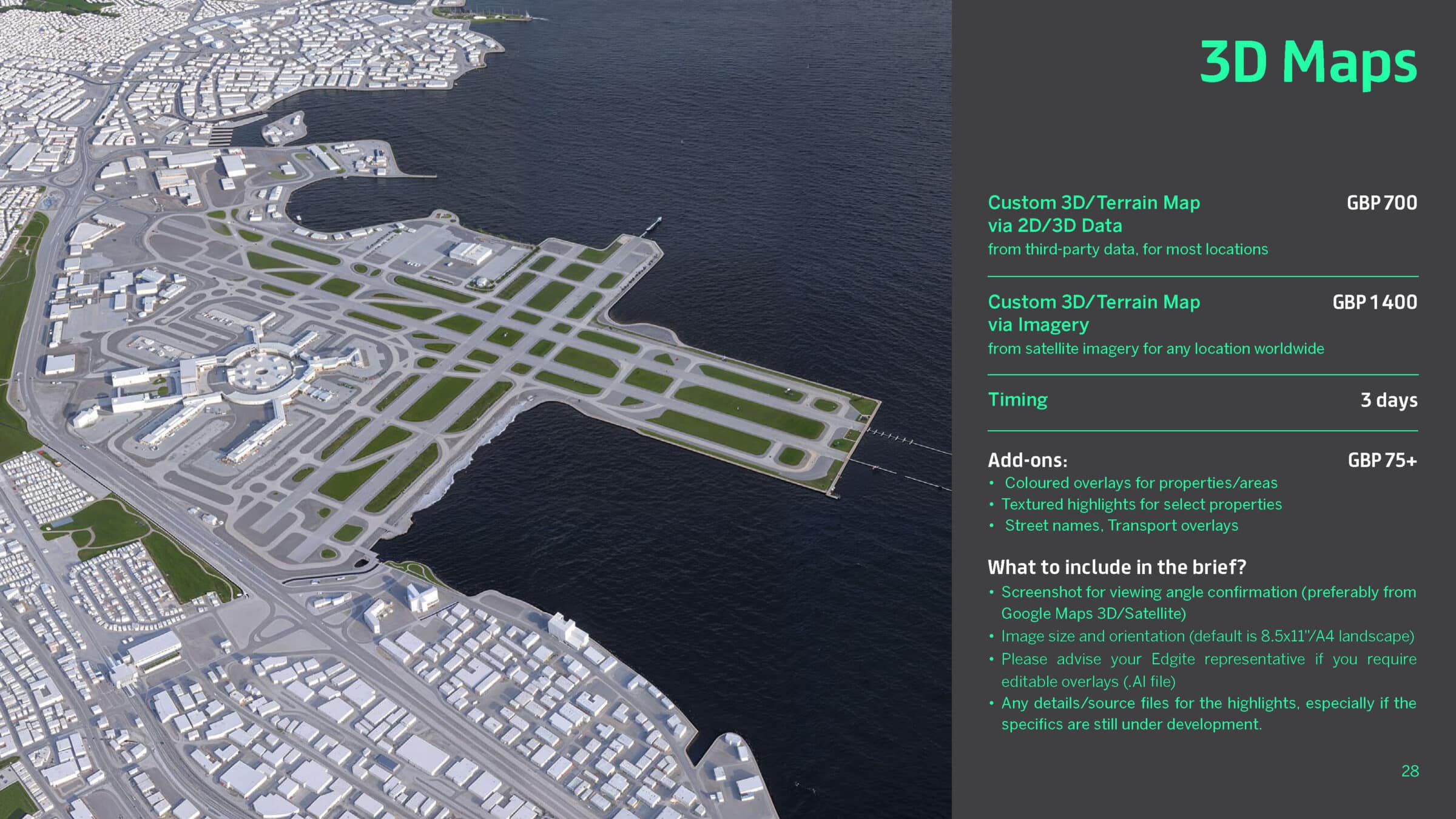Click the GBP 75+ add-on price
The width and height of the screenshot is (1456, 819).
tap(1381, 460)
